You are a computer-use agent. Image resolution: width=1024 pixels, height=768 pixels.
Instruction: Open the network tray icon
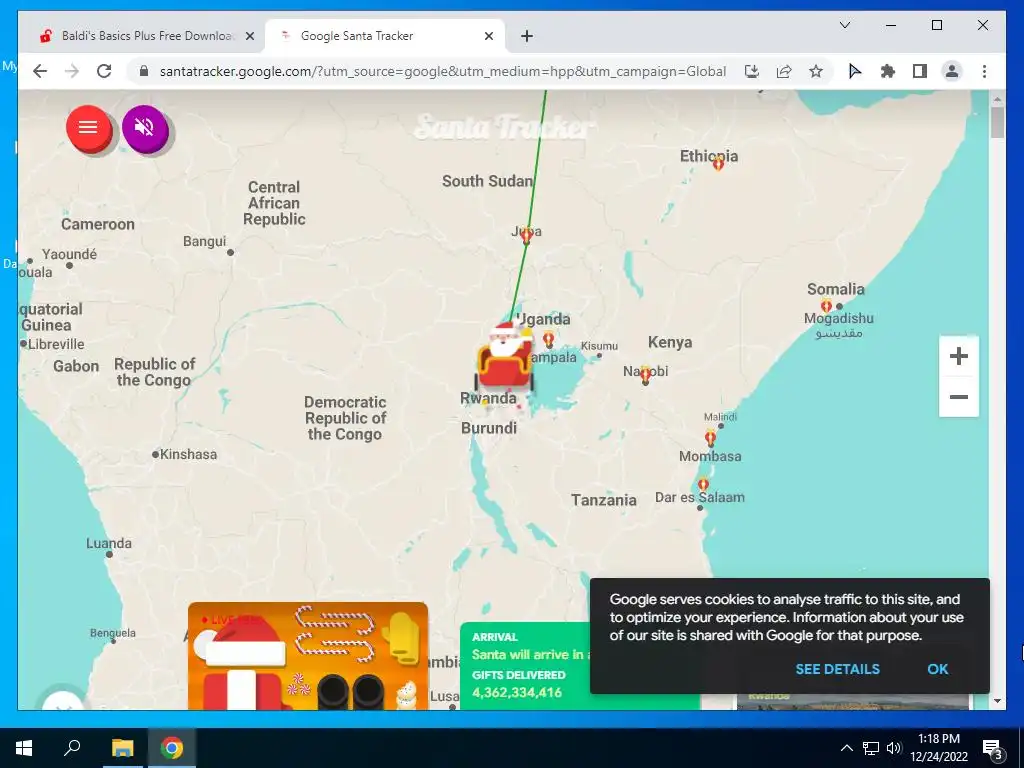click(x=871, y=748)
